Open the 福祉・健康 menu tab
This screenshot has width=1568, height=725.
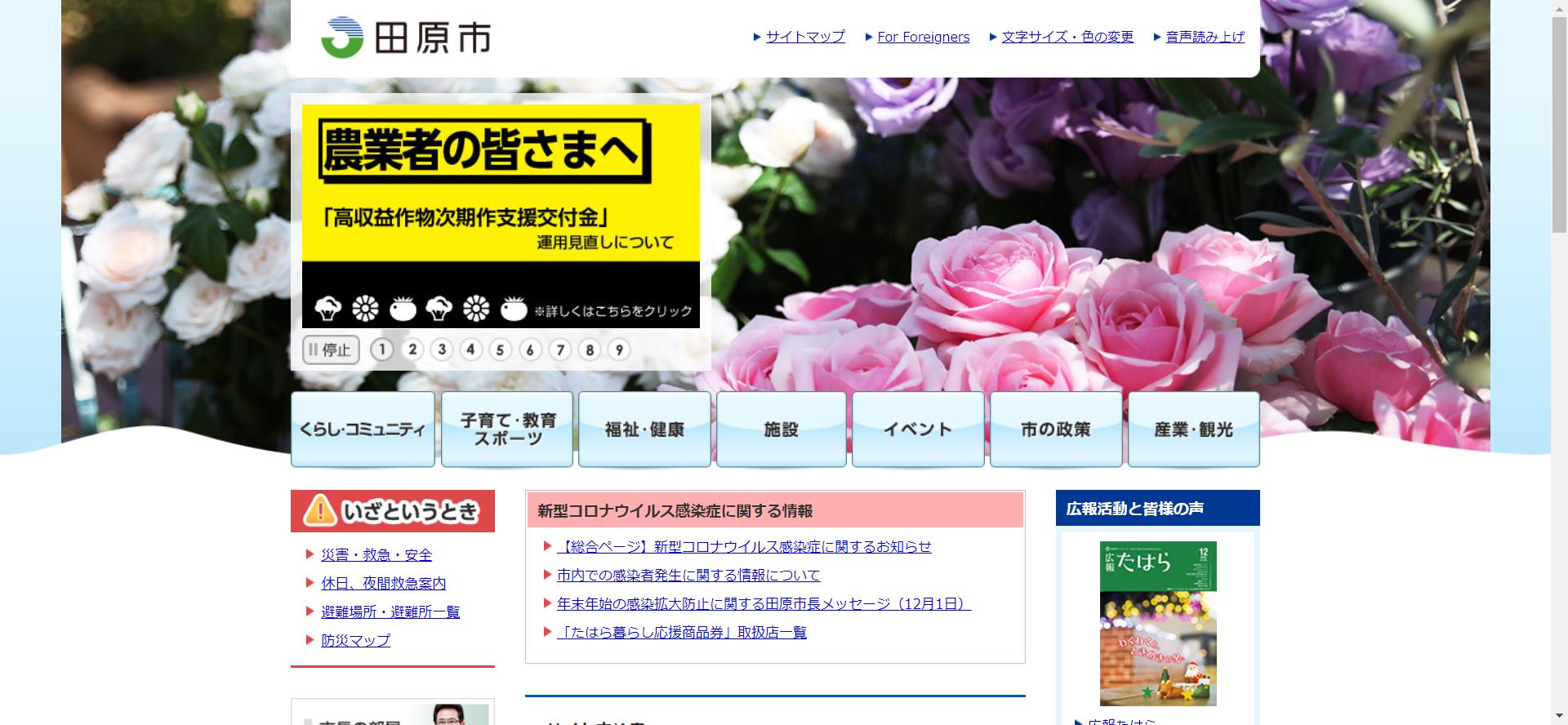click(644, 429)
